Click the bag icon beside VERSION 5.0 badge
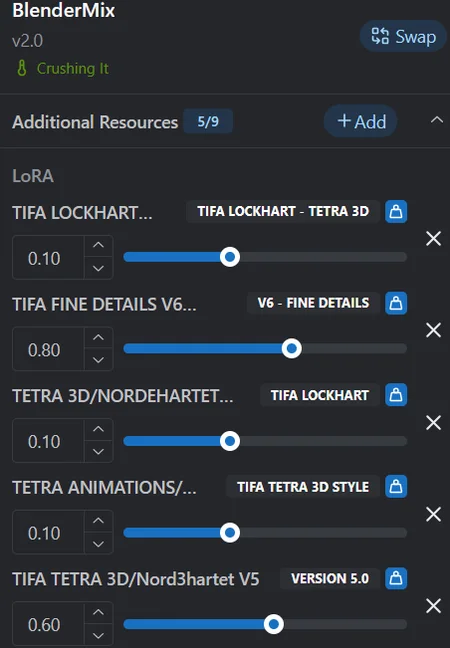 pos(396,578)
